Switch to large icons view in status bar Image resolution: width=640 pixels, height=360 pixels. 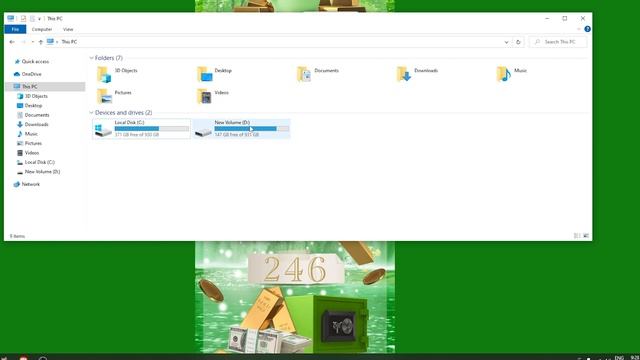(x=586, y=236)
